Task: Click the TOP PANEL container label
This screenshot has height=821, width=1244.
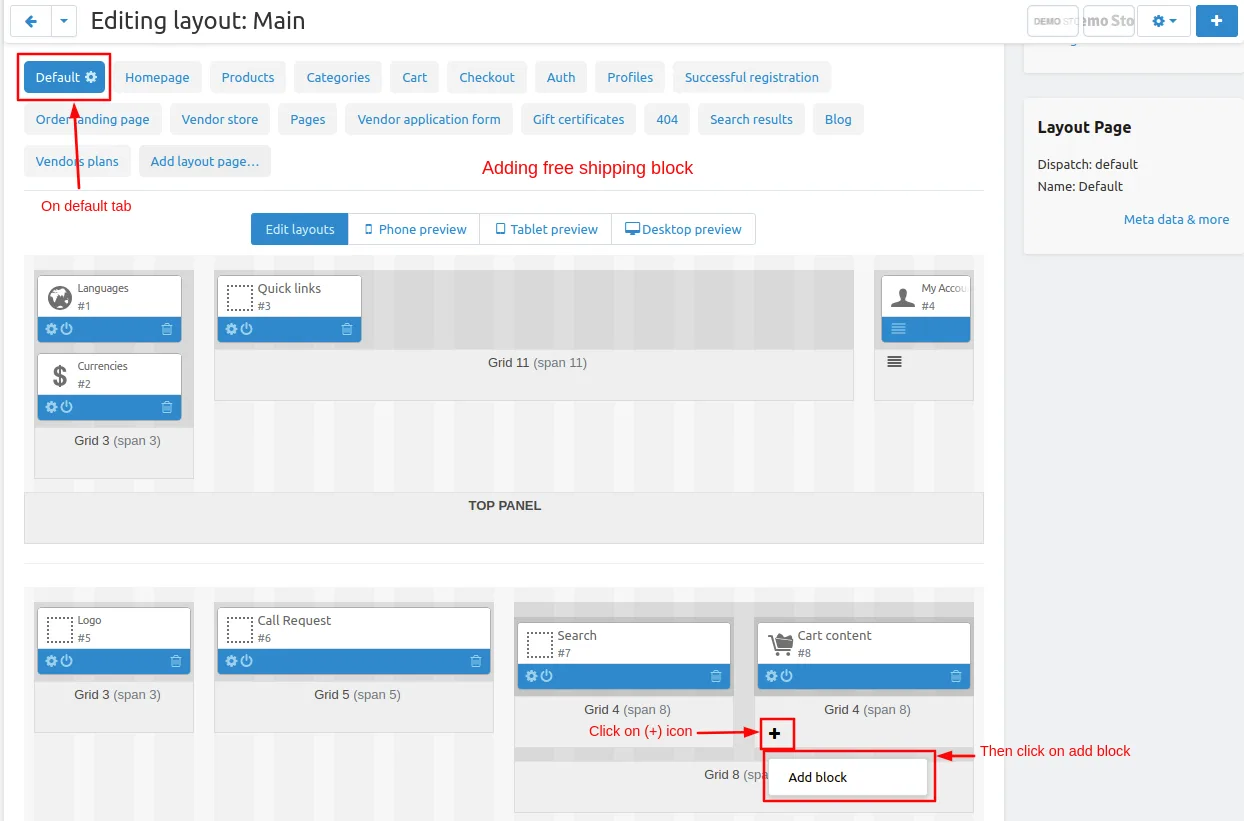Action: (504, 505)
